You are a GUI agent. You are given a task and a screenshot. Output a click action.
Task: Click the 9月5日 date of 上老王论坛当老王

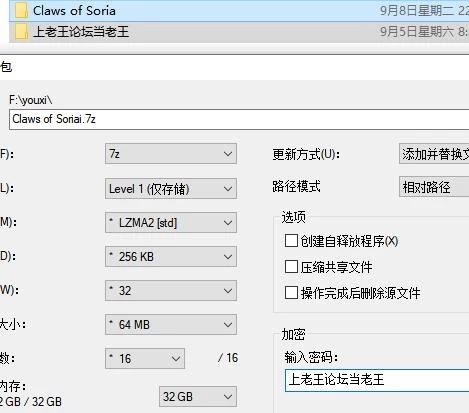[424, 32]
